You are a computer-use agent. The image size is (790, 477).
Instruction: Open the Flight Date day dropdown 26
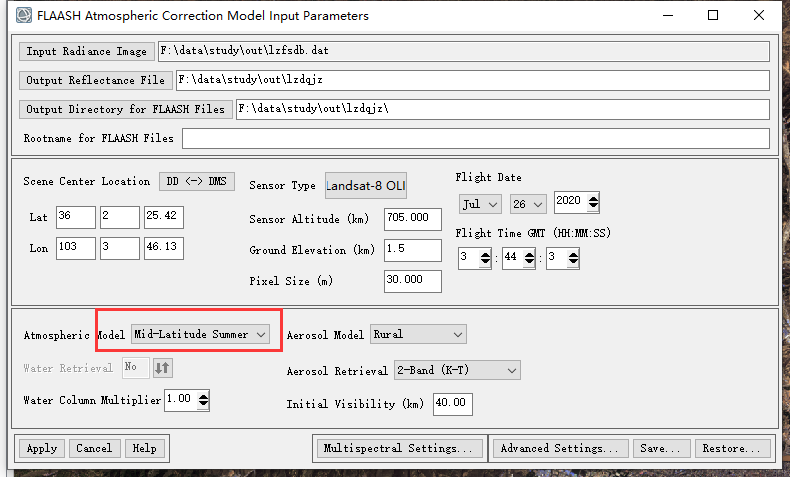pos(528,204)
